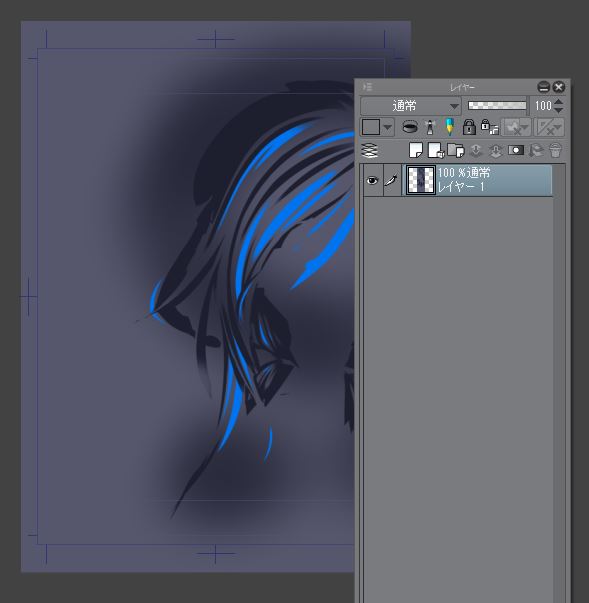The height and width of the screenshot is (603, 589).
Task: Hide レイヤー 1 using eye icon
Action: 372,180
